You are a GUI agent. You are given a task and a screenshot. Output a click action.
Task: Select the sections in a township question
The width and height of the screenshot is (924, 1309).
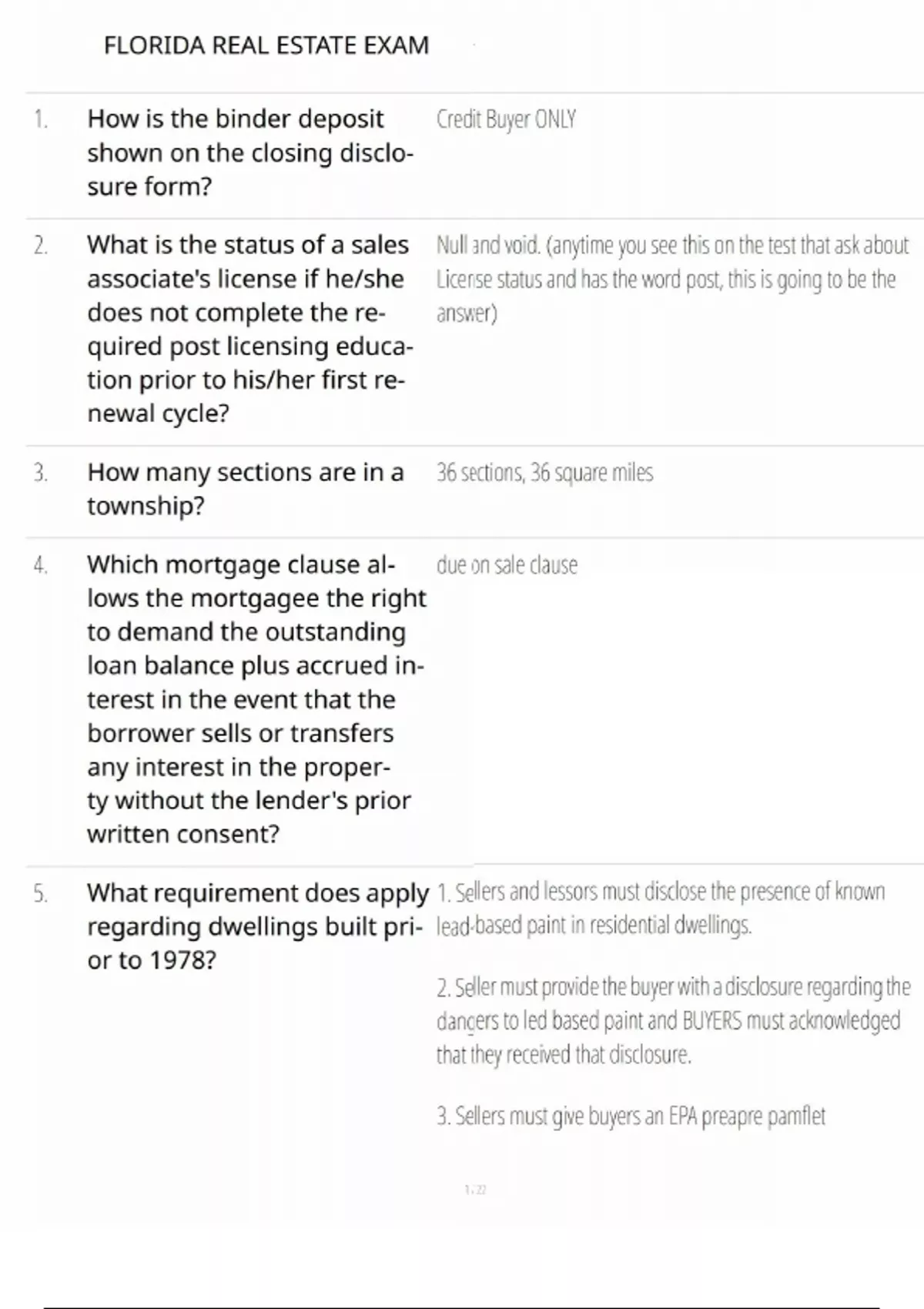245,489
